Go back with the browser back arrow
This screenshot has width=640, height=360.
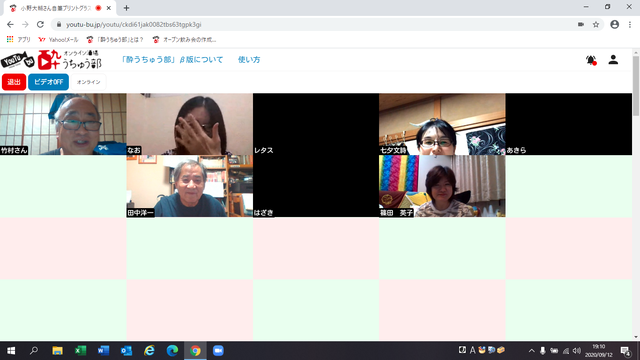tap(10, 24)
